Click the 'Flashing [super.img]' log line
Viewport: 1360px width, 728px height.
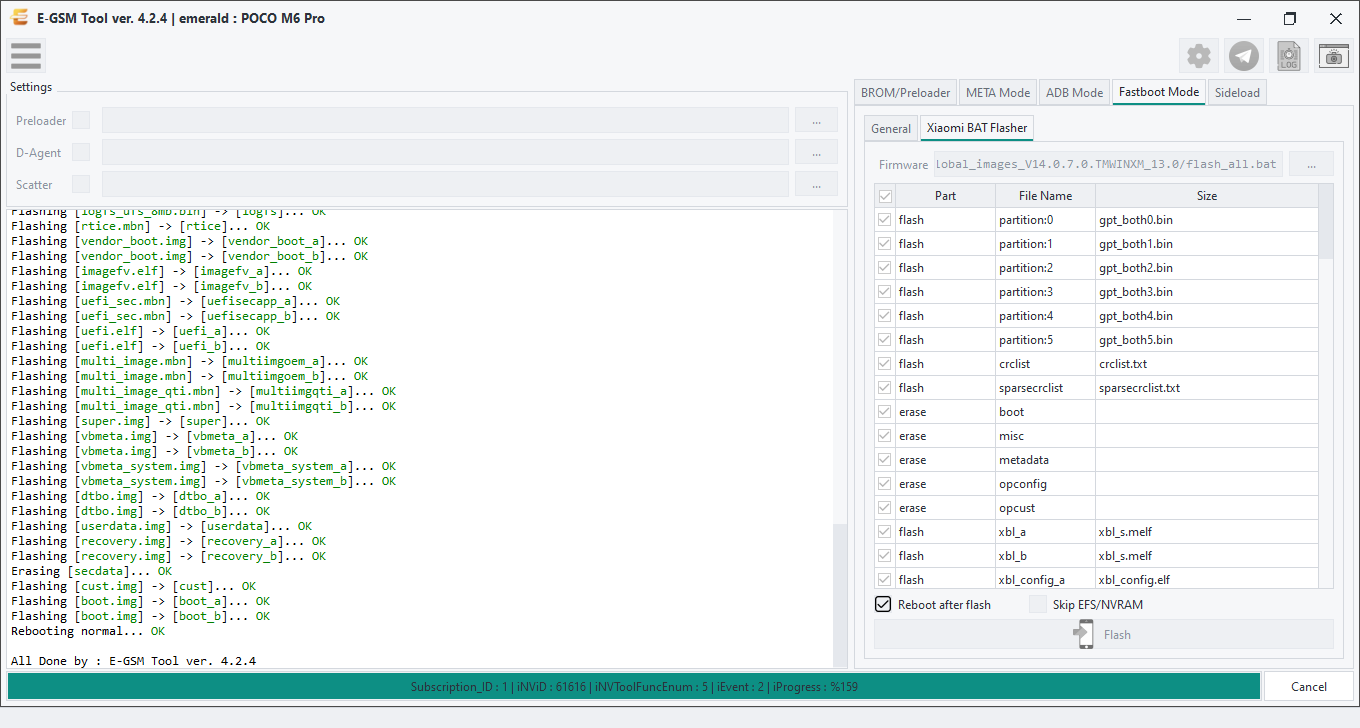click(x=140, y=421)
